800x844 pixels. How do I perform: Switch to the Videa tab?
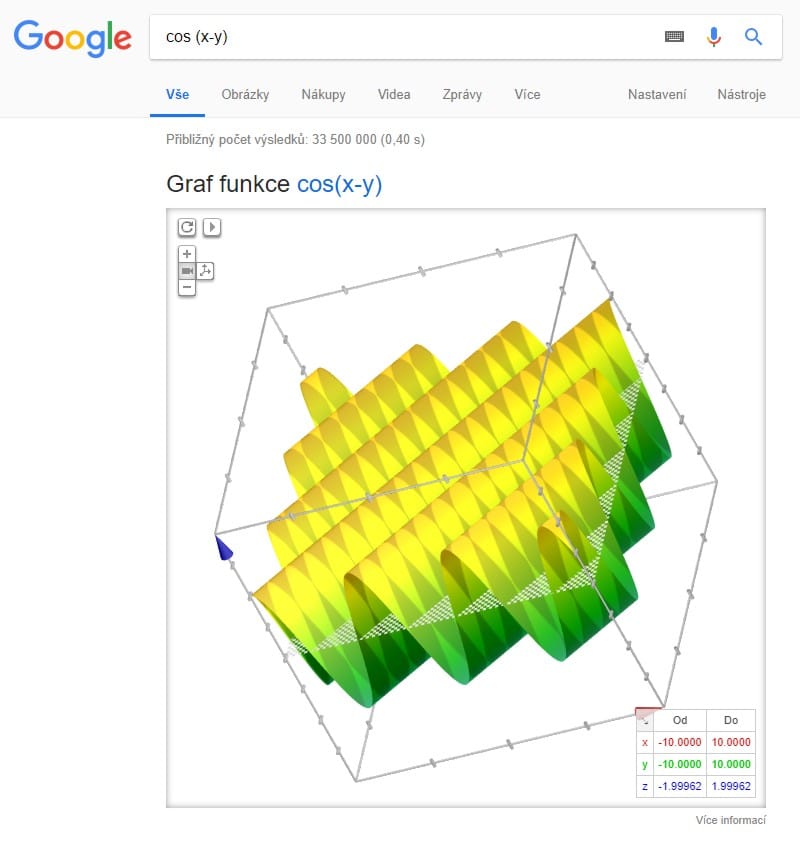[x=394, y=95]
